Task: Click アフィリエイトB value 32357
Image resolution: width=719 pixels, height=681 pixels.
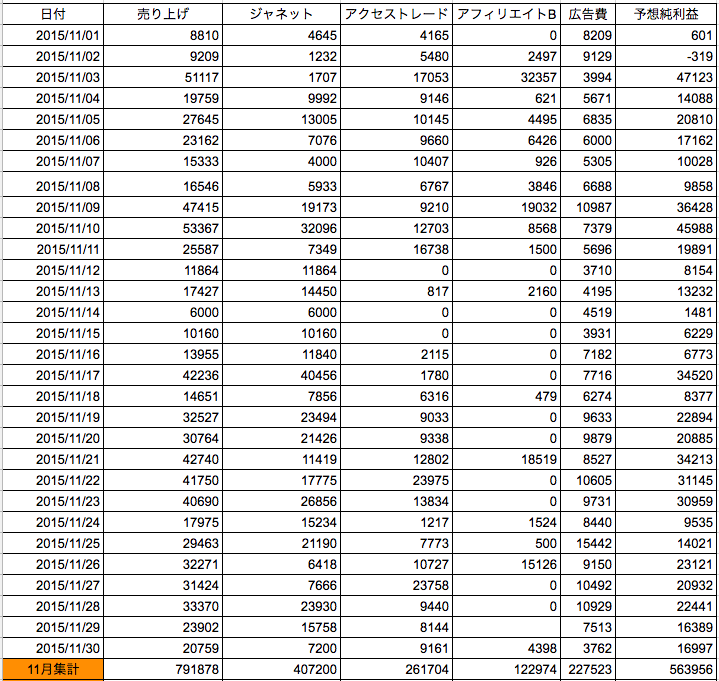Action: pos(506,78)
